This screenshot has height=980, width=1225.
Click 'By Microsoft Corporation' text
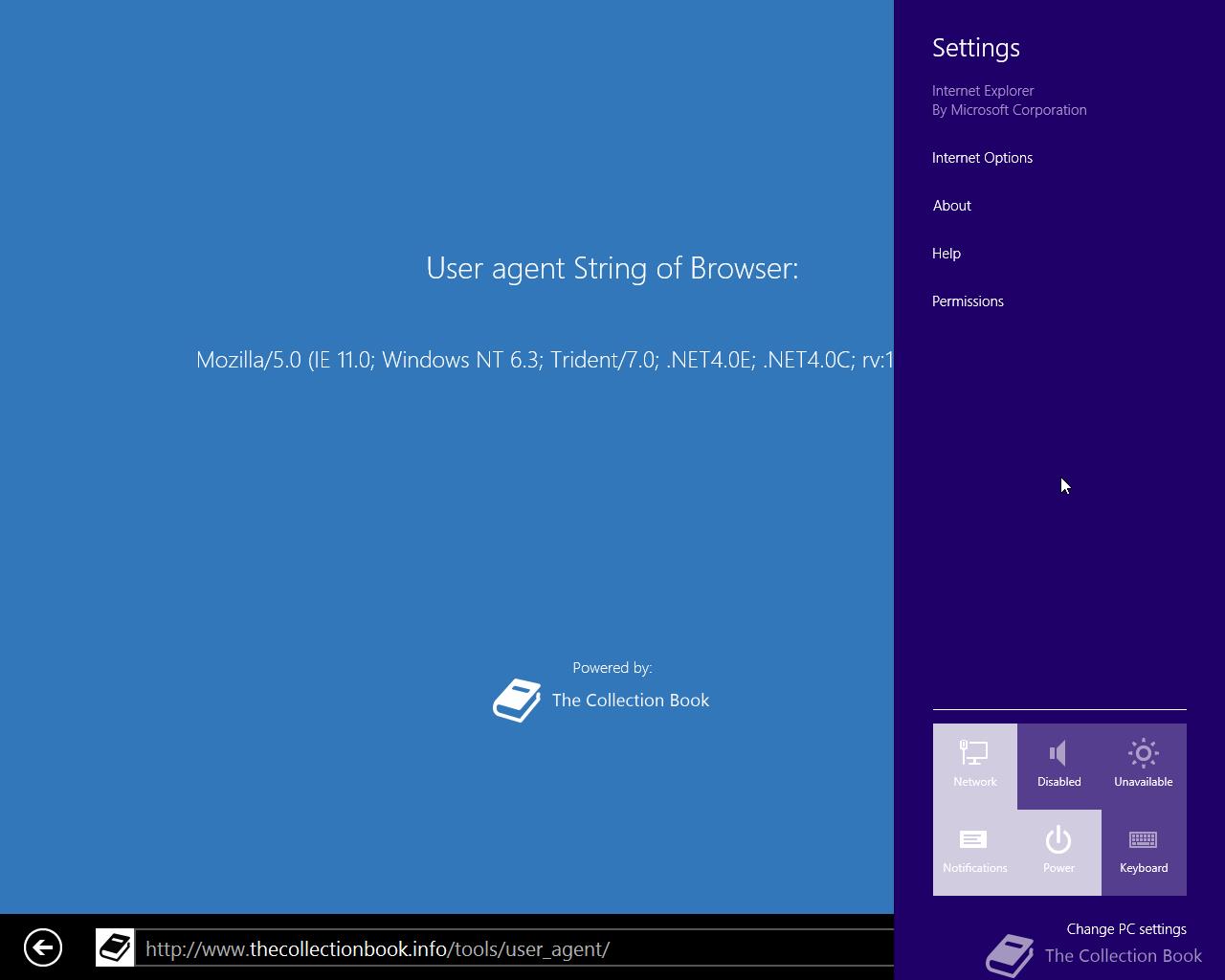pos(1010,110)
